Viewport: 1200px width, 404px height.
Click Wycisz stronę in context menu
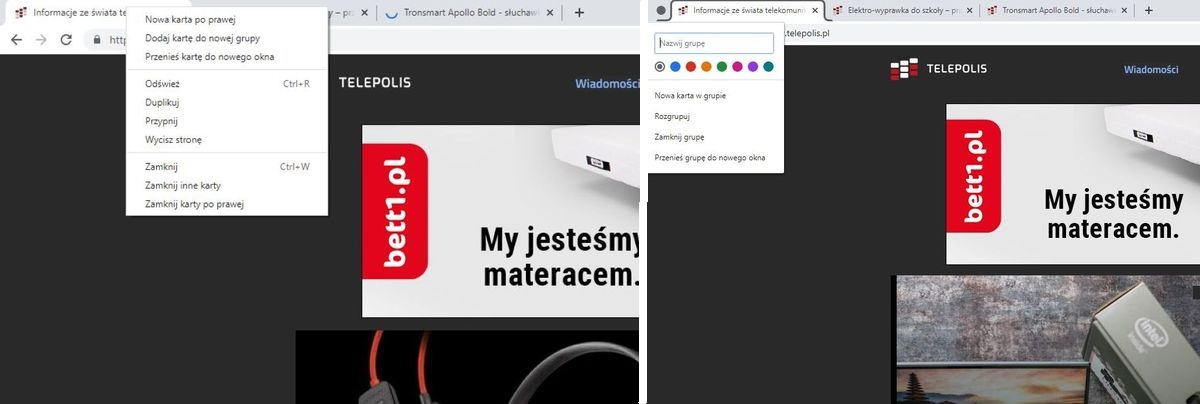tap(173, 140)
